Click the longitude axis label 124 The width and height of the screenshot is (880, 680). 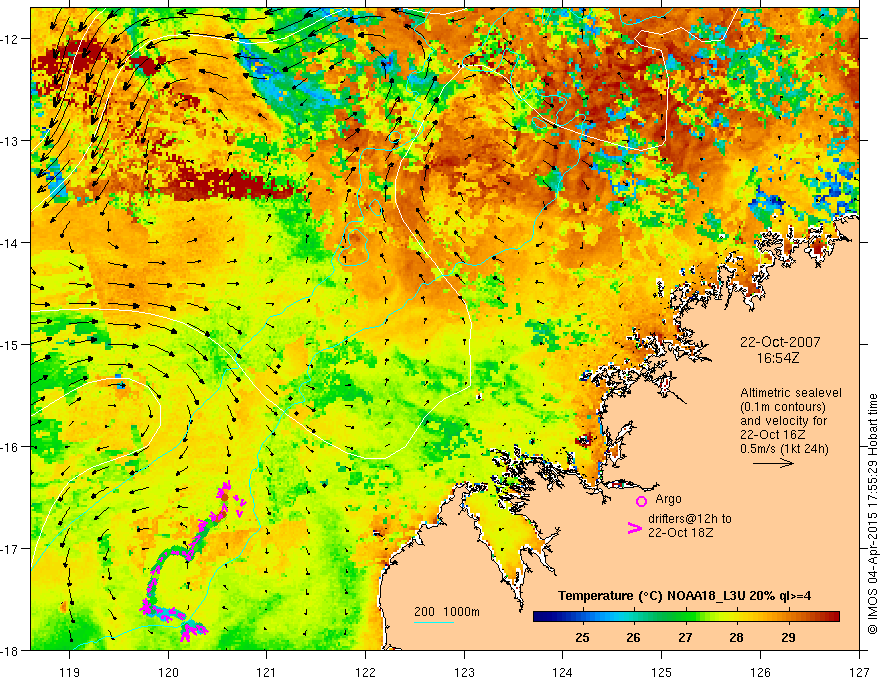(563, 672)
